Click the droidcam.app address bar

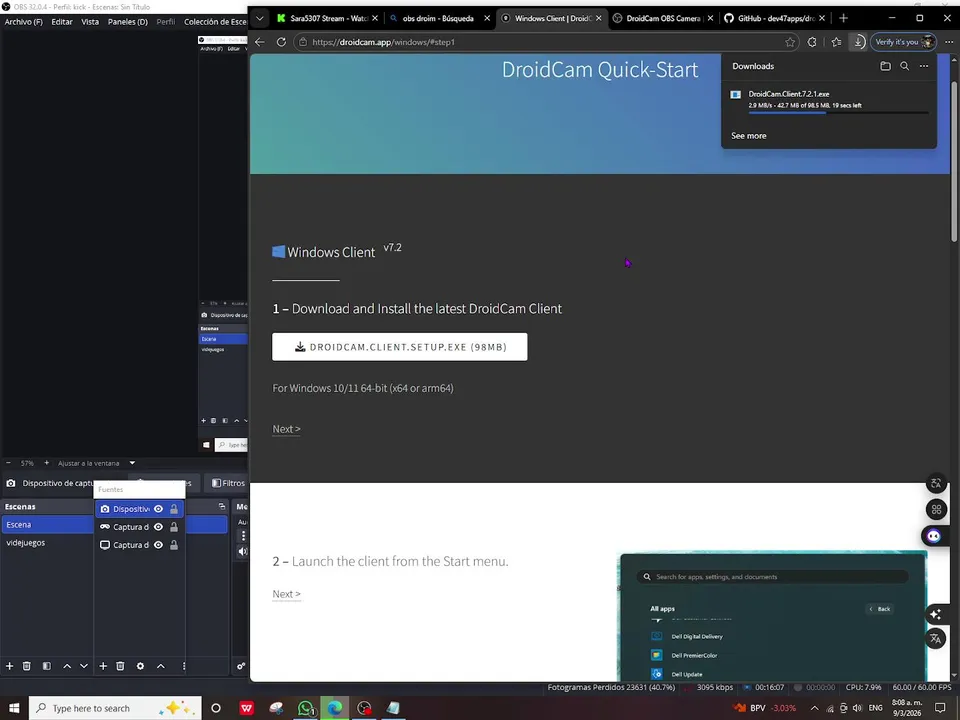coord(545,42)
